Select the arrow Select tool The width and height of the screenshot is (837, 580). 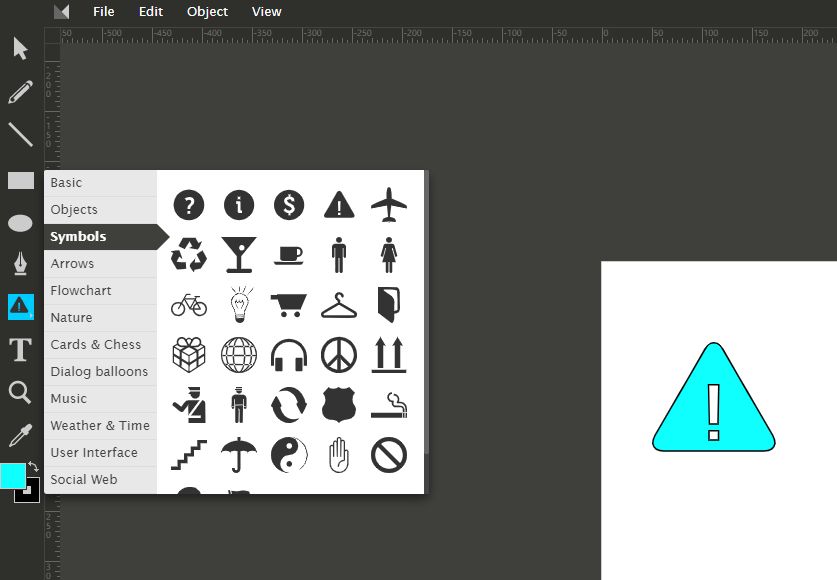tap(21, 48)
